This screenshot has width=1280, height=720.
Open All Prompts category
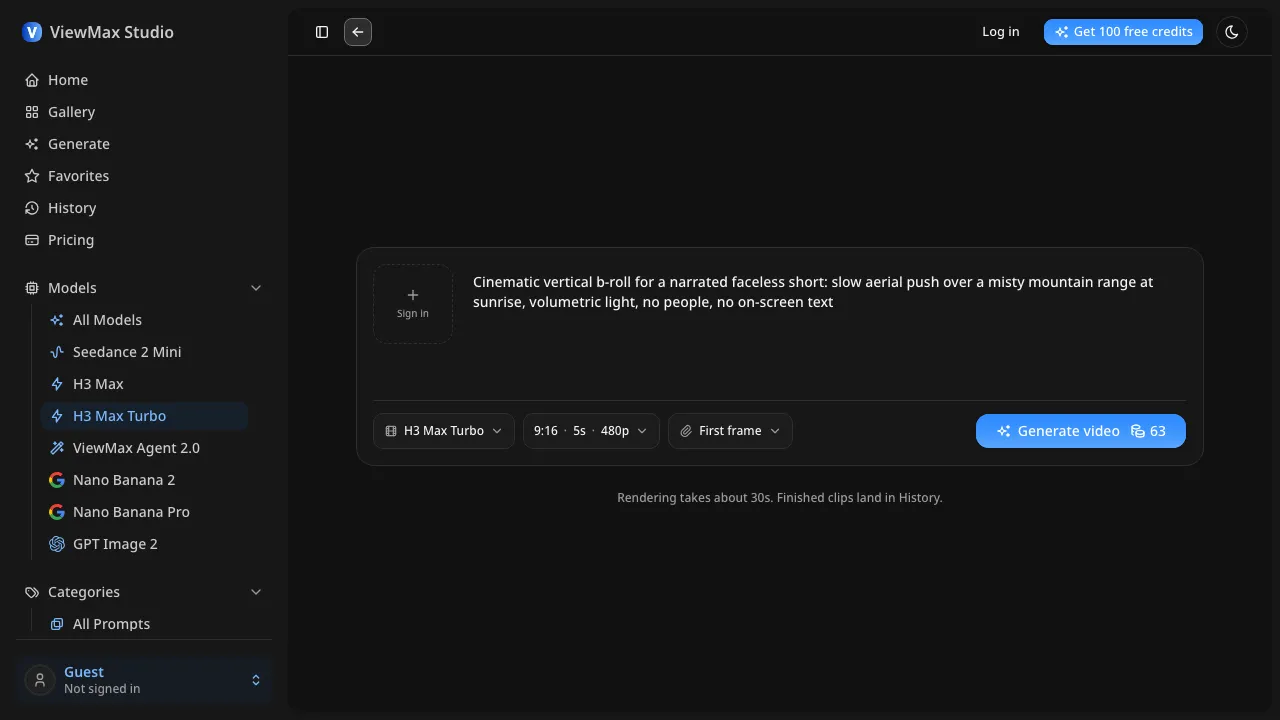click(x=144, y=624)
